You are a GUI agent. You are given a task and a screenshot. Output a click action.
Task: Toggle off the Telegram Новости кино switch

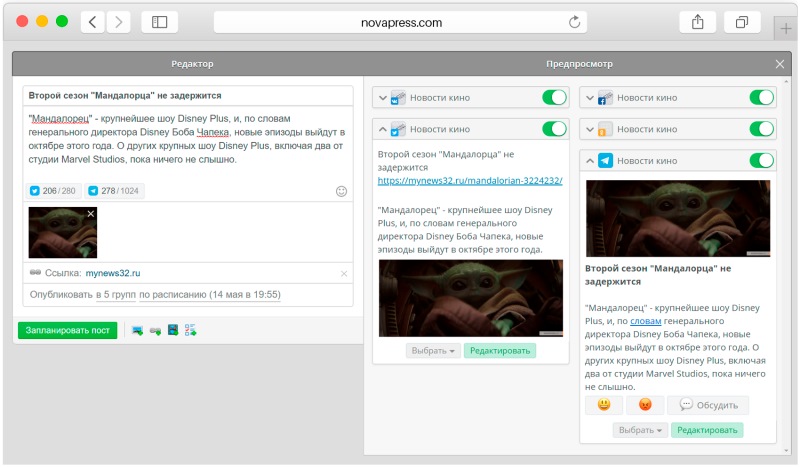(762, 161)
